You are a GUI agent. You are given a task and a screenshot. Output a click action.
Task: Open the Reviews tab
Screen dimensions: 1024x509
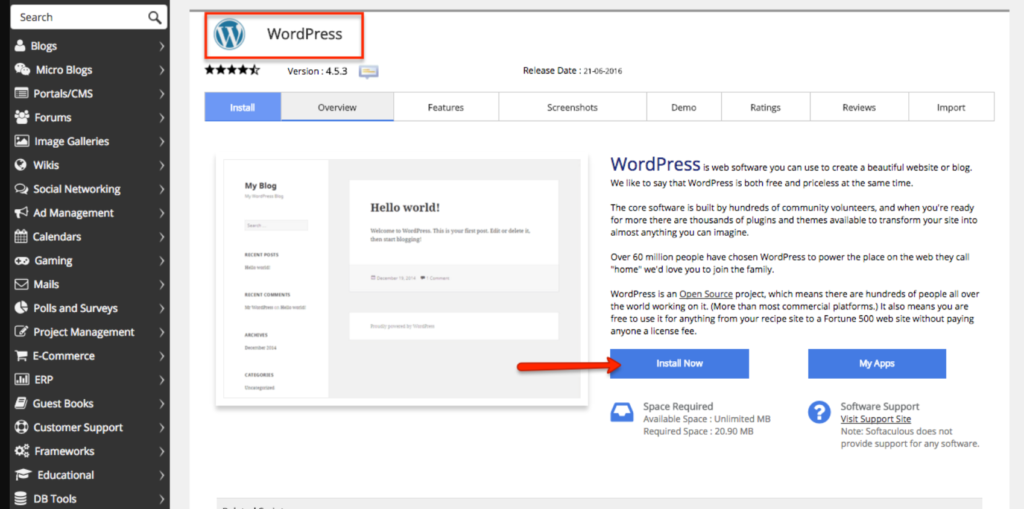(x=859, y=107)
